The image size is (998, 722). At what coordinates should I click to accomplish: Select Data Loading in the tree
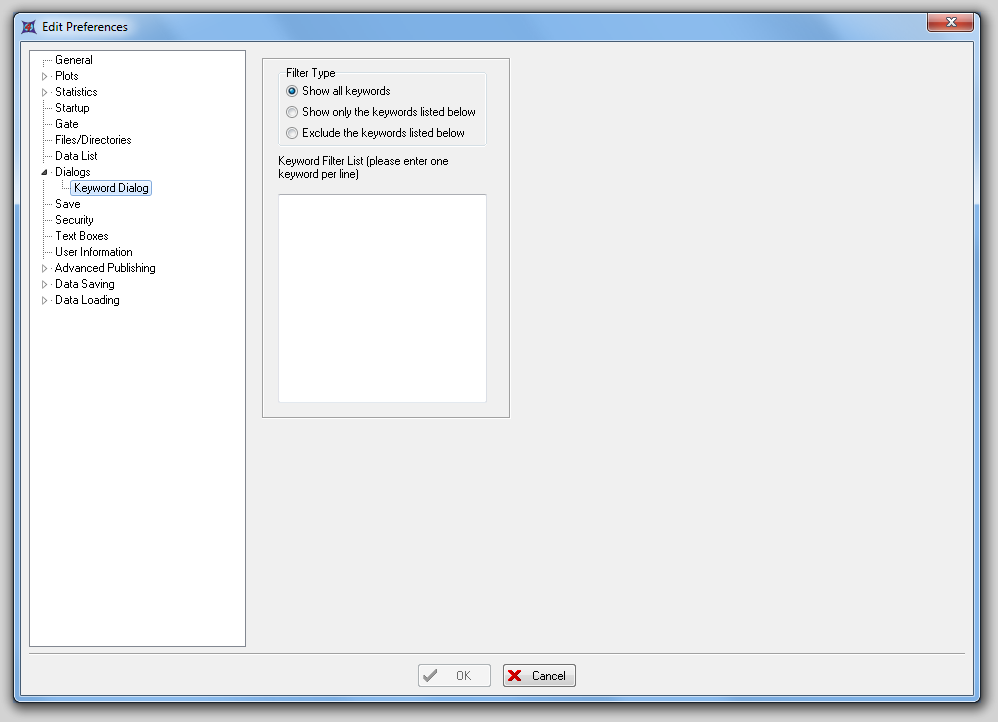[x=87, y=300]
